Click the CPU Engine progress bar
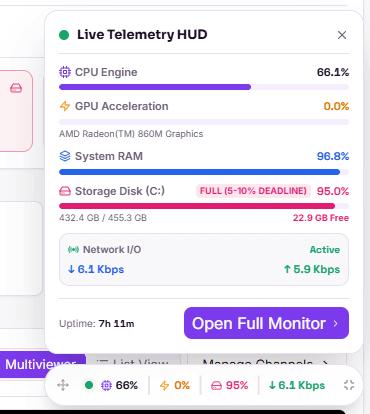The image size is (370, 414). point(204,87)
